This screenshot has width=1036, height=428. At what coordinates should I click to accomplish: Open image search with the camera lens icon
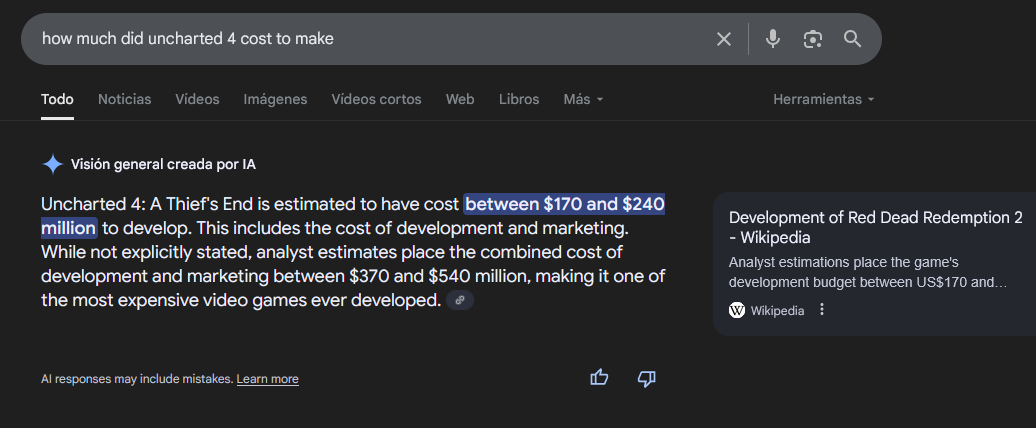[x=813, y=39]
